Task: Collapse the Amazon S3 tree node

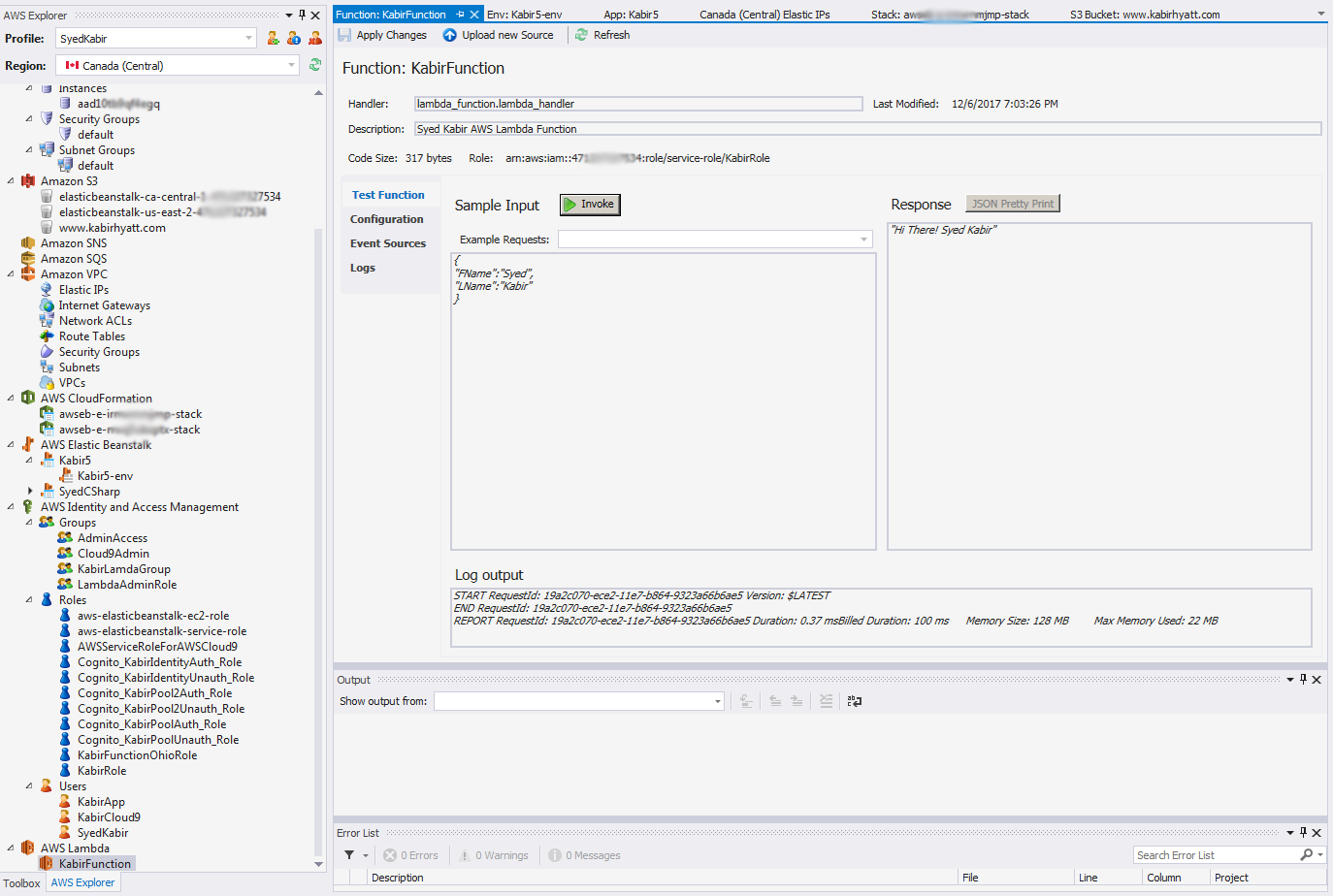Action: pyautogui.click(x=11, y=181)
